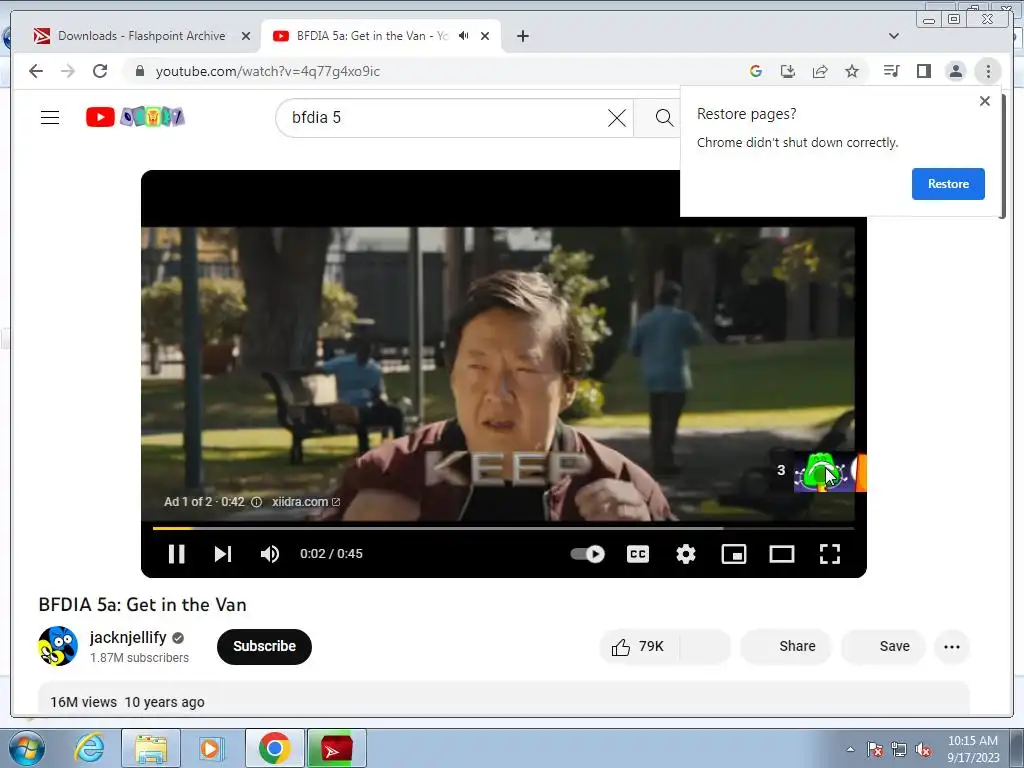Click taskbar volume muted icon
This screenshot has width=1024, height=768.
click(x=923, y=750)
